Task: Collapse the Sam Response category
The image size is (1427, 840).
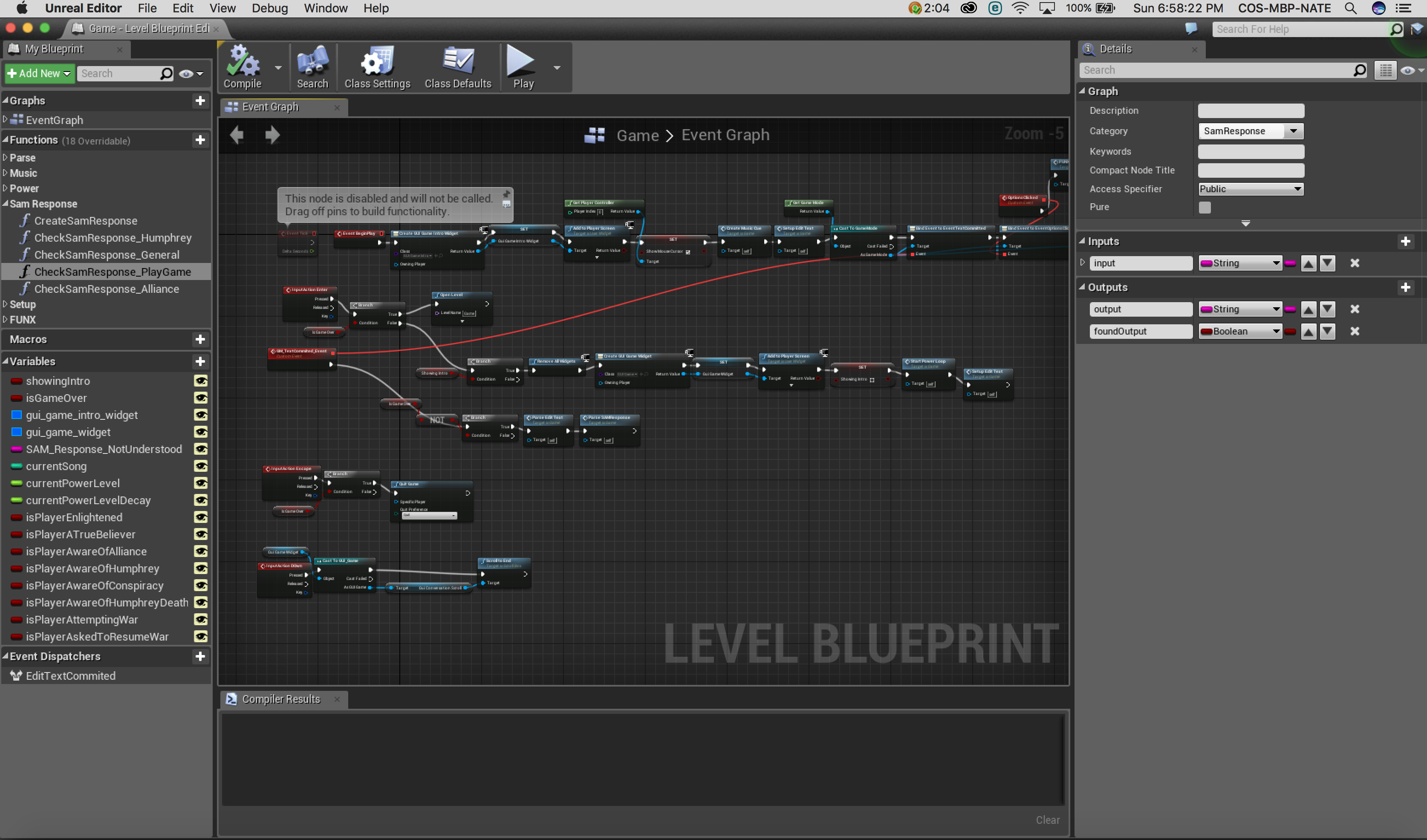Action: coord(6,203)
